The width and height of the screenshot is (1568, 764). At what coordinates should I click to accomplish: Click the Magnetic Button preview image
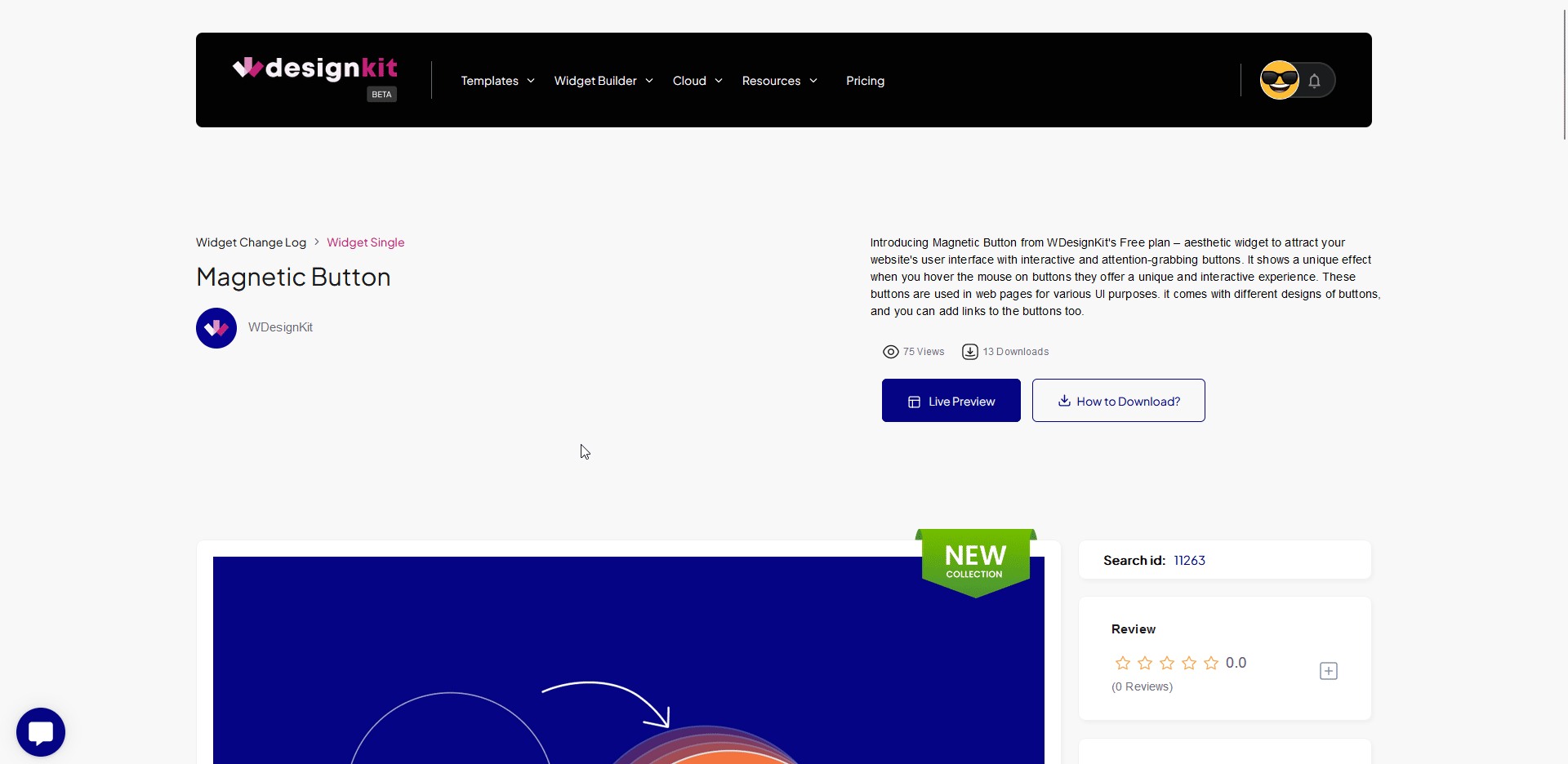click(x=629, y=660)
